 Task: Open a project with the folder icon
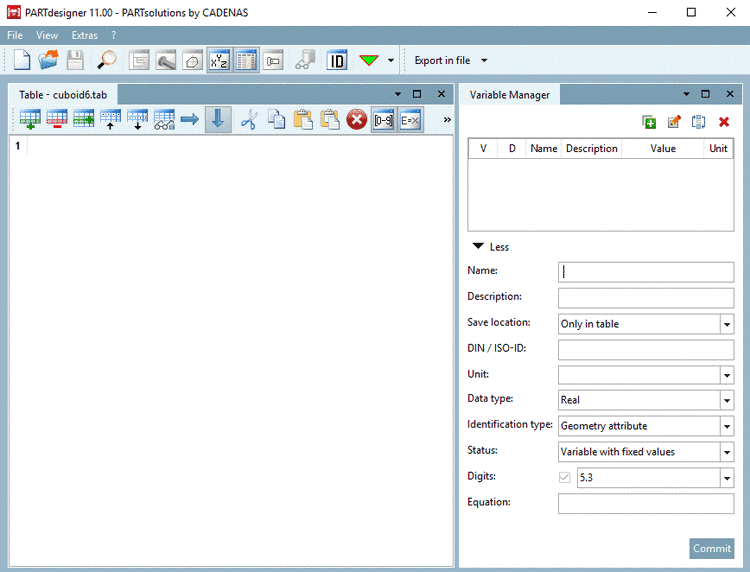tap(48, 60)
